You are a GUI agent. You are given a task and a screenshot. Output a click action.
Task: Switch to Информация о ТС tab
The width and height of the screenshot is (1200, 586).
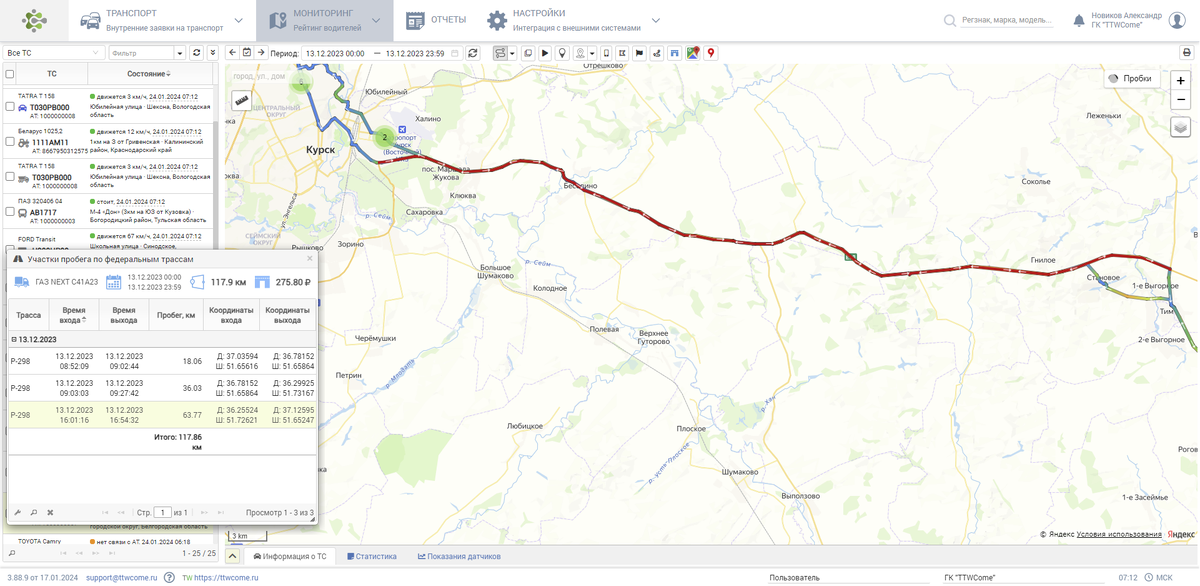(x=290, y=556)
